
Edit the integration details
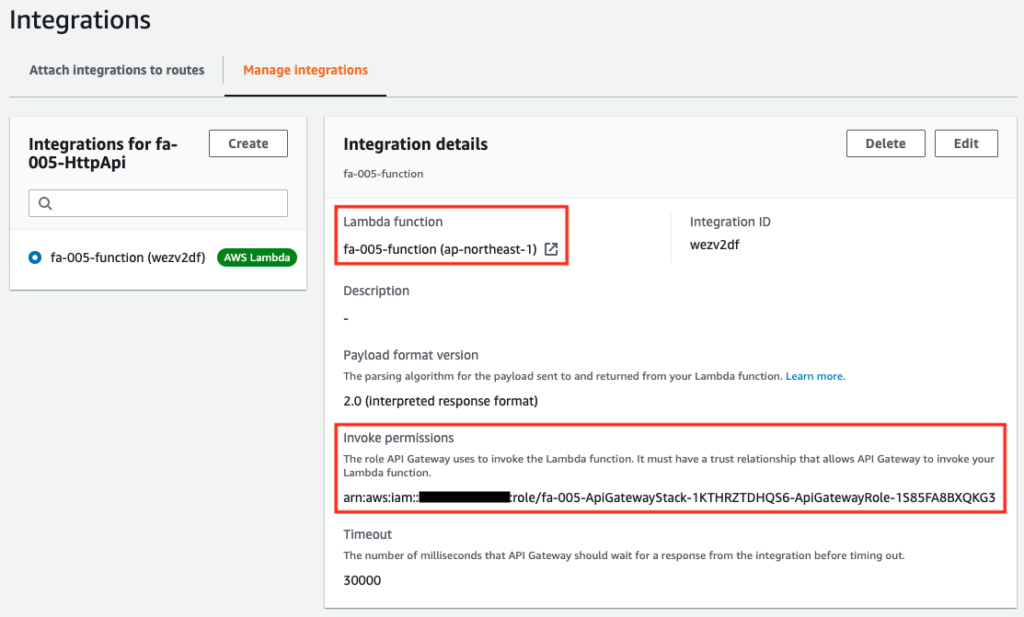point(966,144)
